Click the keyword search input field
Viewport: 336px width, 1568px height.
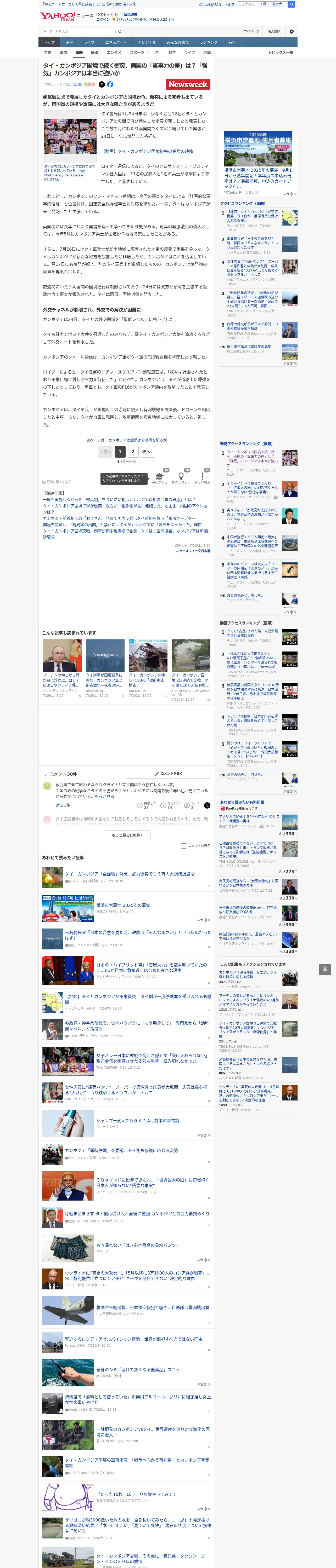(x=79, y=32)
